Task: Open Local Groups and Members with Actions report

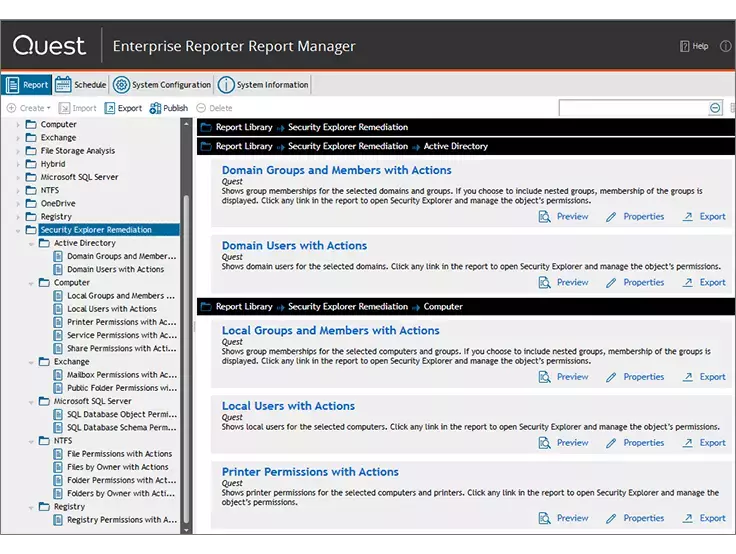Action: coord(330,330)
